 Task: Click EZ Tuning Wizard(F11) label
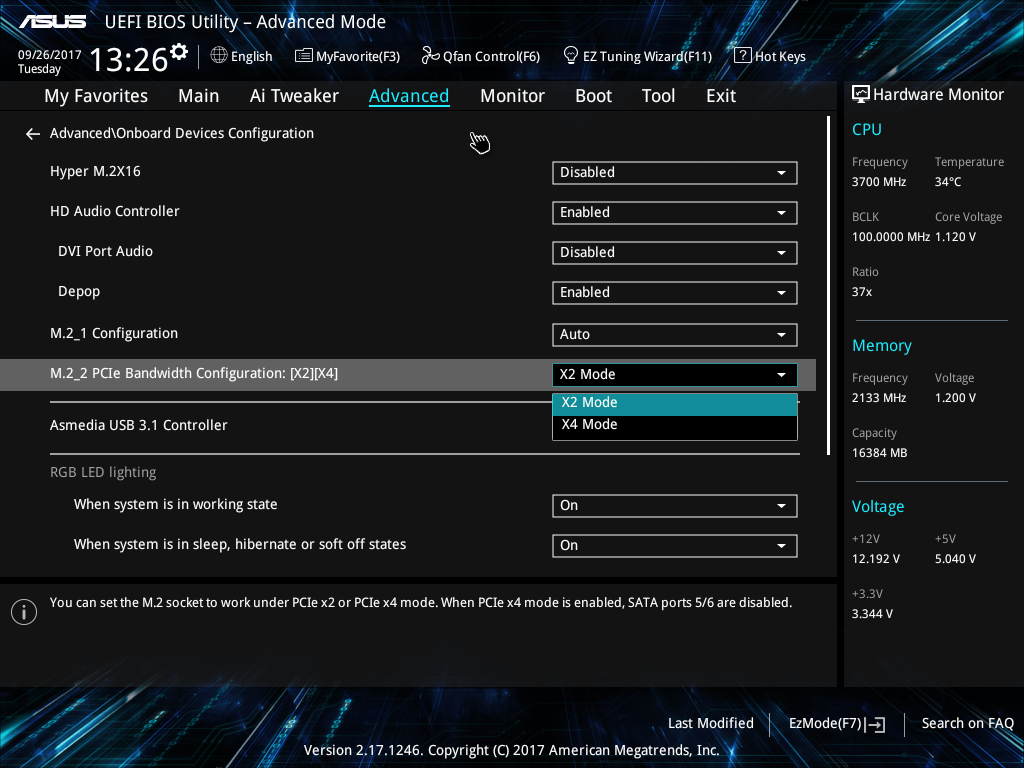pyautogui.click(x=647, y=57)
